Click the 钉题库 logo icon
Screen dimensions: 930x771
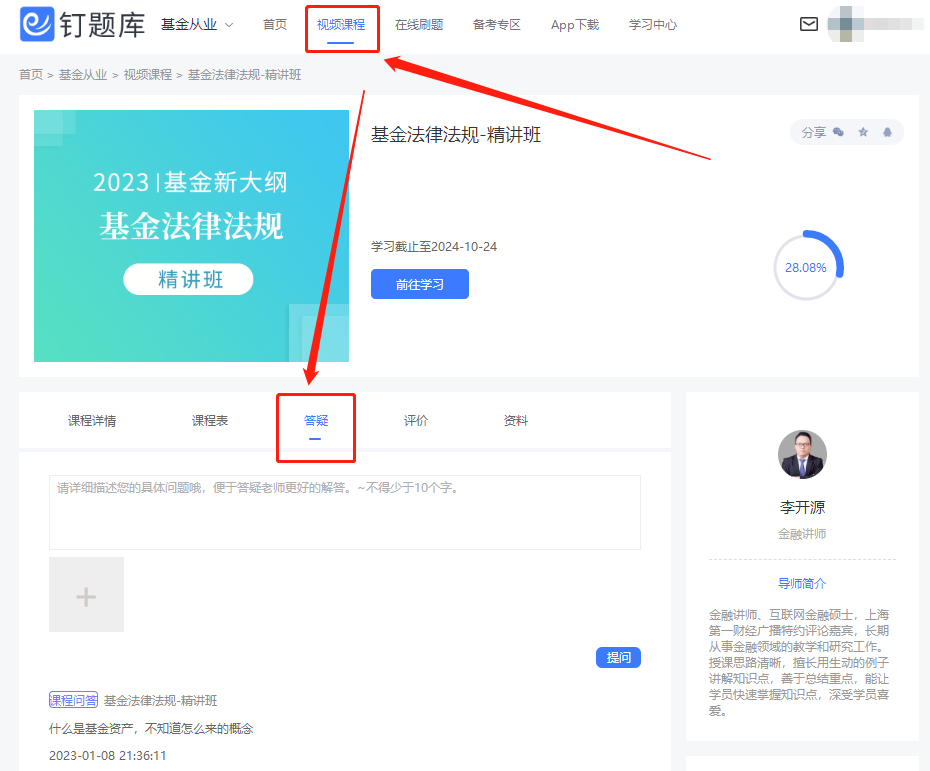pyautogui.click(x=37, y=24)
